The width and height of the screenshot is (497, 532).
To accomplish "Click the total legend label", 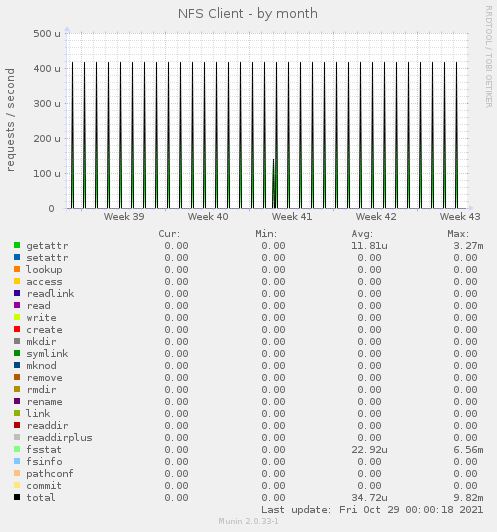I will click(41, 497).
